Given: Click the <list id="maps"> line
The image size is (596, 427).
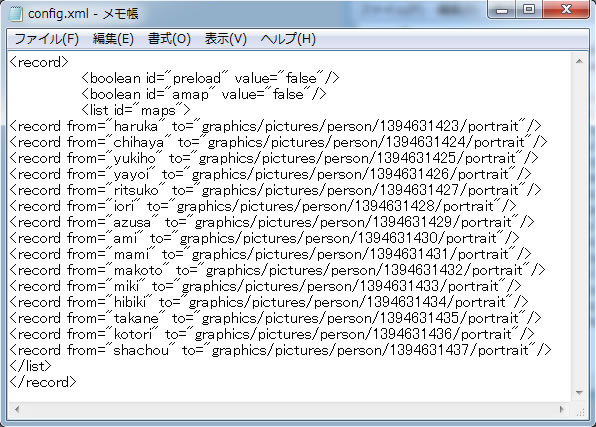Looking at the screenshot, I should point(136,110).
